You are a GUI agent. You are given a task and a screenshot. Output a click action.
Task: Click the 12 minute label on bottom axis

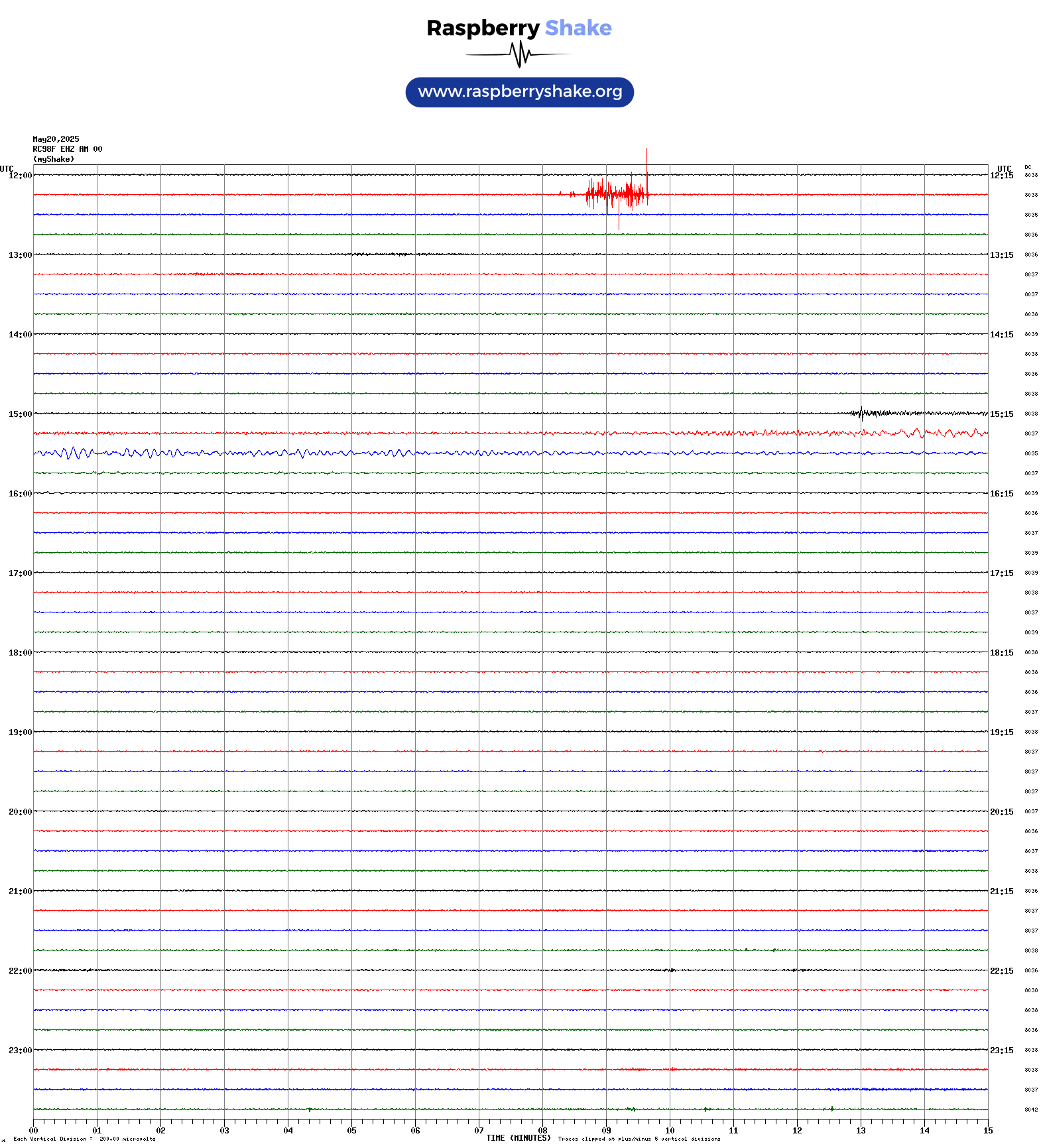(797, 1131)
